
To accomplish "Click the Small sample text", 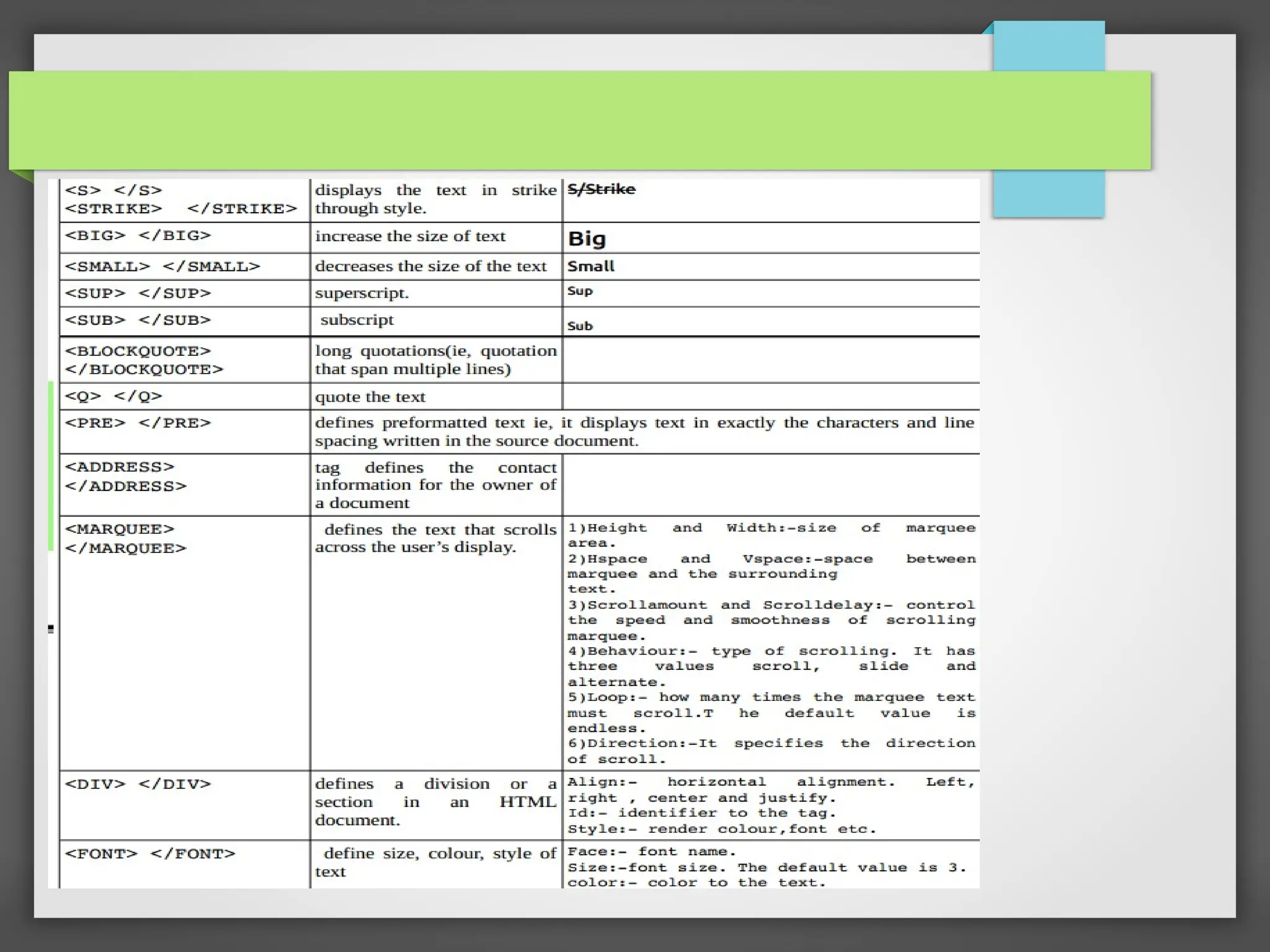I will (590, 267).
